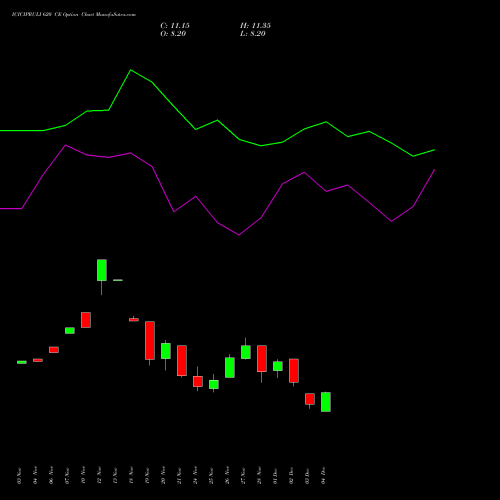Click the red candle for 10 Nov
Screen dimensions: 500x500
pyautogui.click(x=86, y=320)
